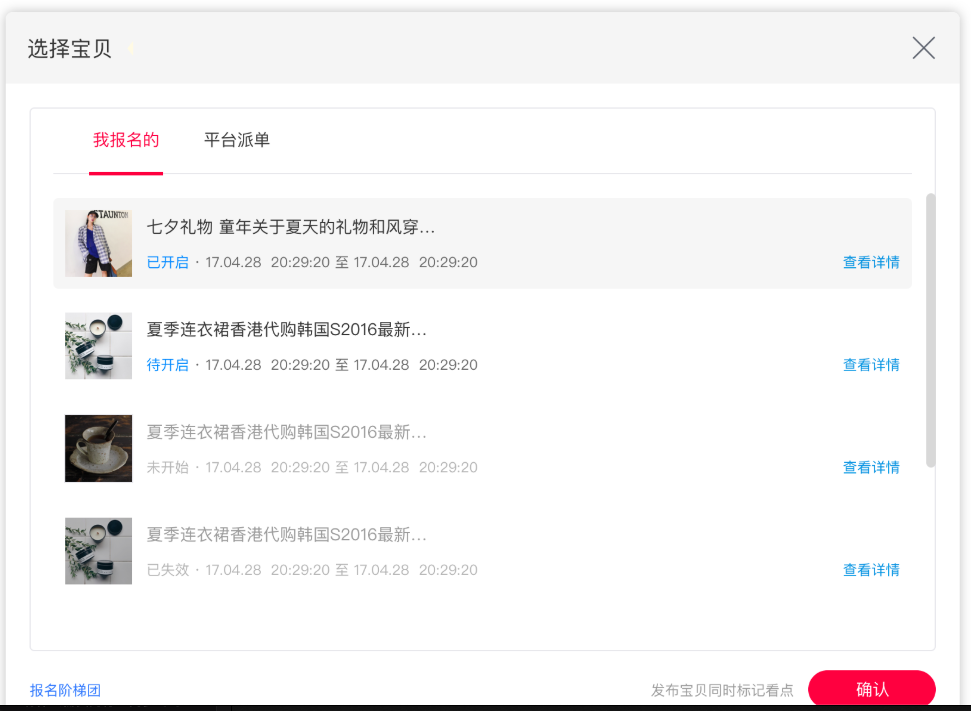The width and height of the screenshot is (971, 711).
Task: View details of the 已失效 item
Action: pyautogui.click(x=871, y=570)
